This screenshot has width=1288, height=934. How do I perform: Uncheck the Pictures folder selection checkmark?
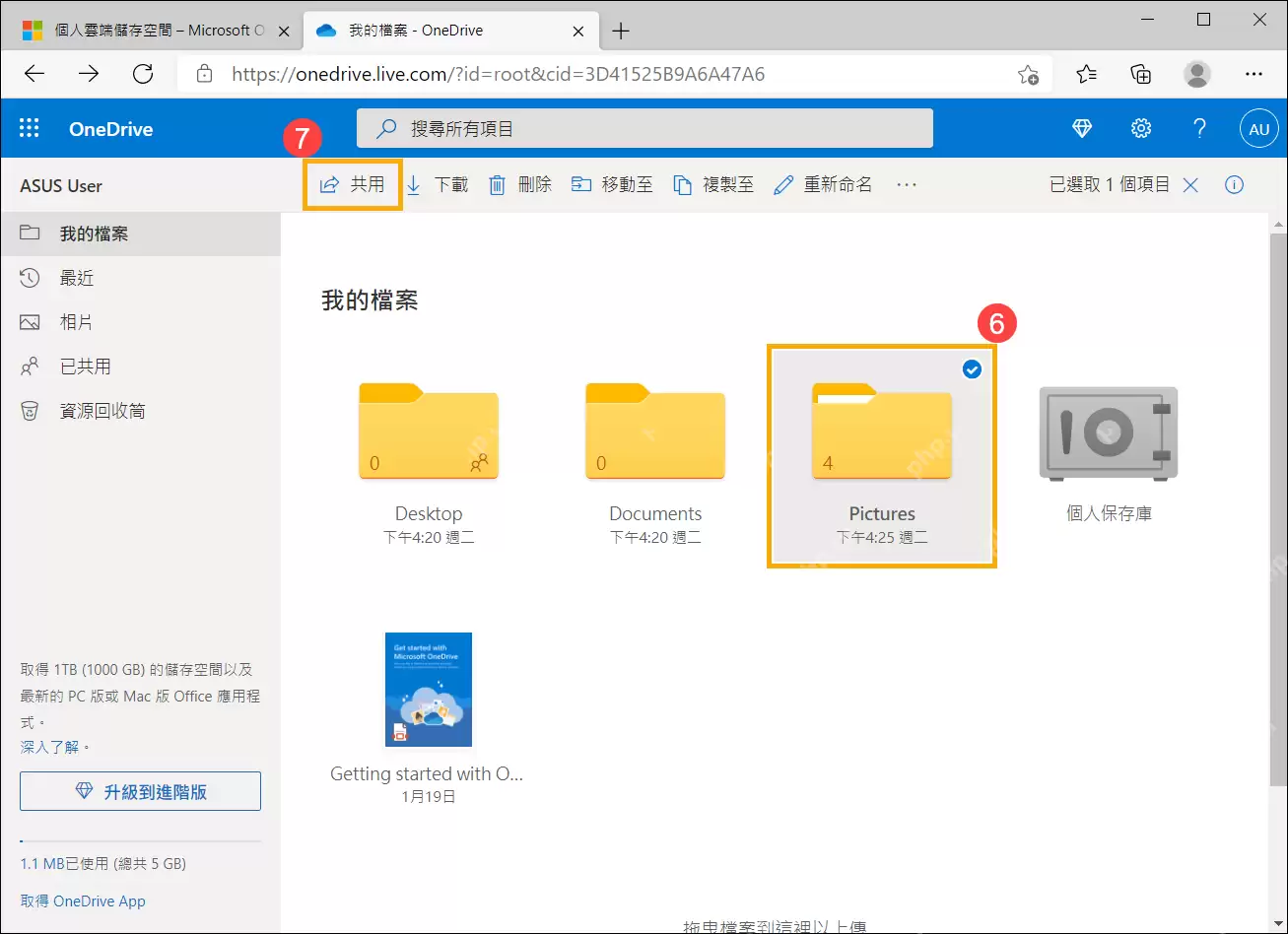tap(972, 369)
